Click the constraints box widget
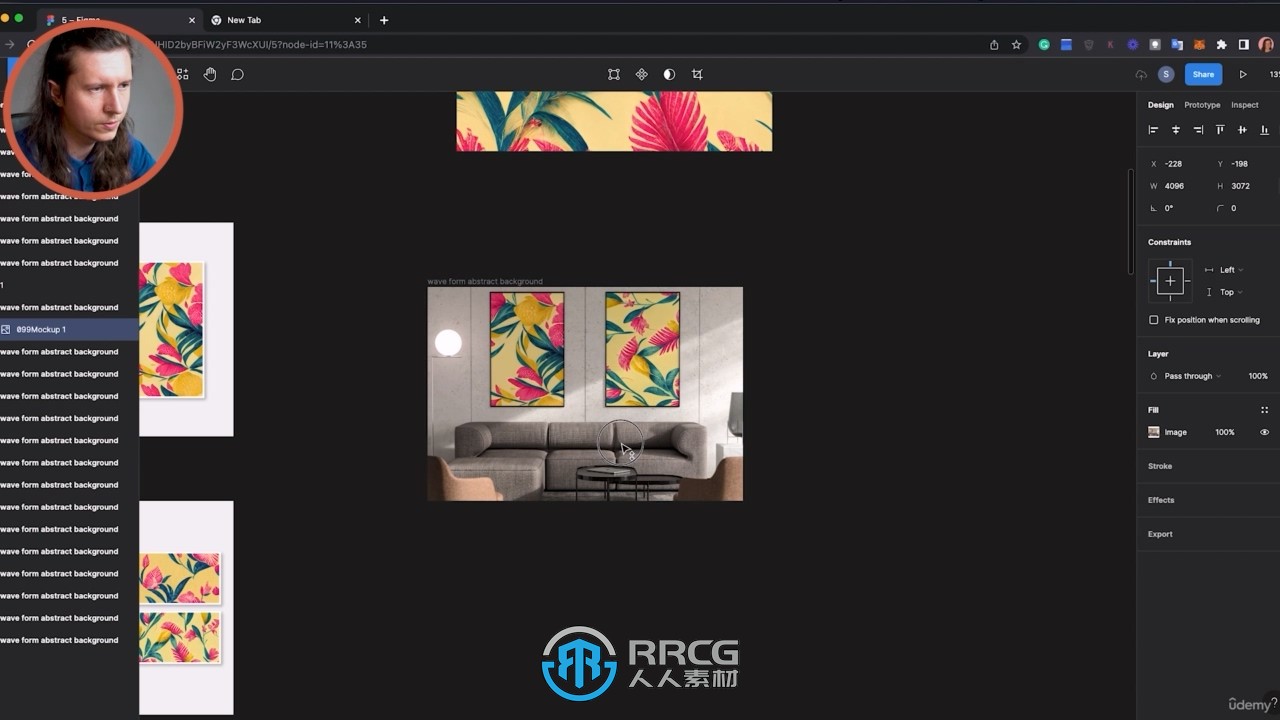This screenshot has width=1280, height=720. [x=1170, y=281]
